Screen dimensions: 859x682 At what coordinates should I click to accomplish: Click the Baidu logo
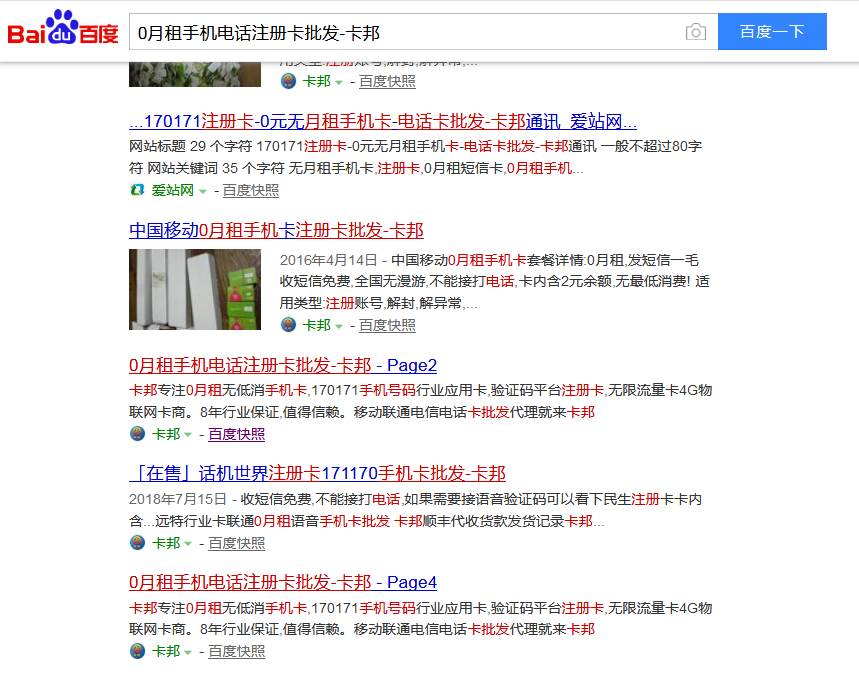[63, 32]
